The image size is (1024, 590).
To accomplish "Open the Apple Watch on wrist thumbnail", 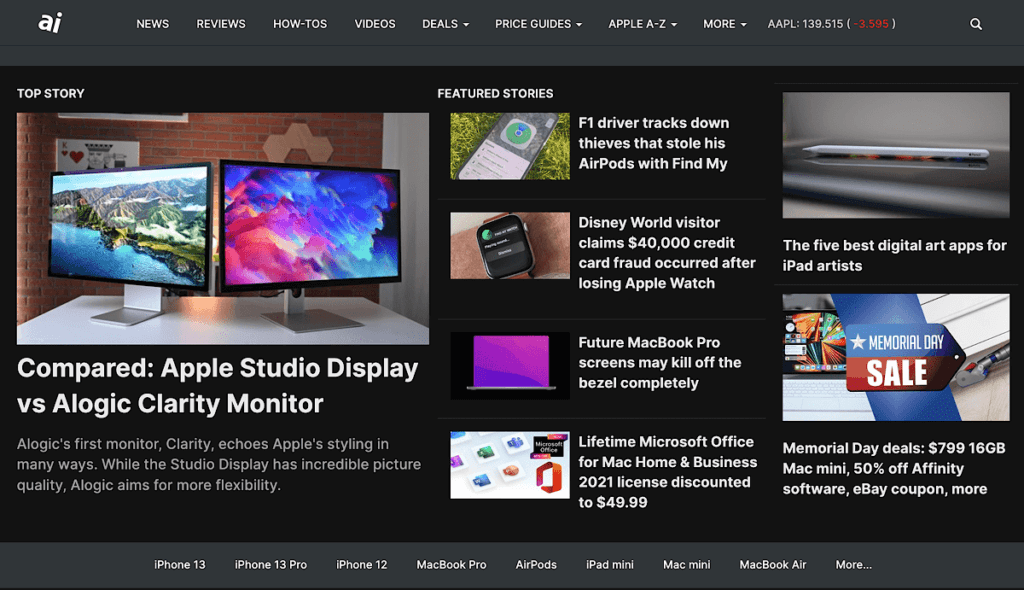I will pos(509,245).
